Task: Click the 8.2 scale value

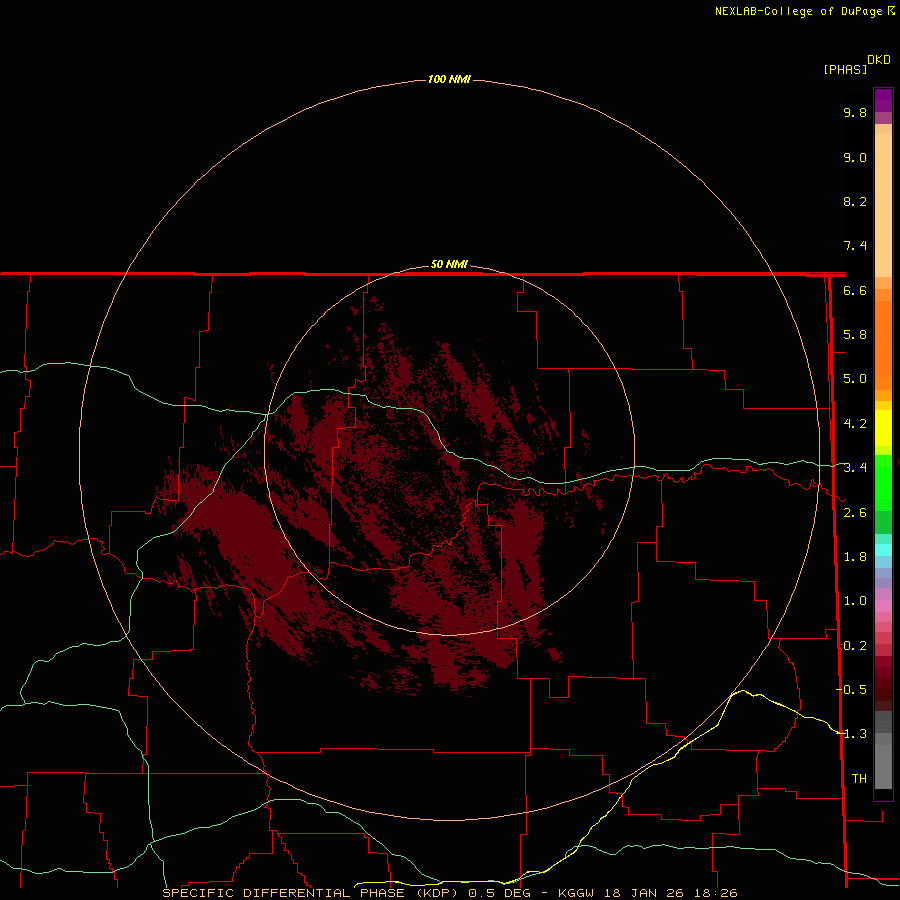Action: [x=855, y=201]
